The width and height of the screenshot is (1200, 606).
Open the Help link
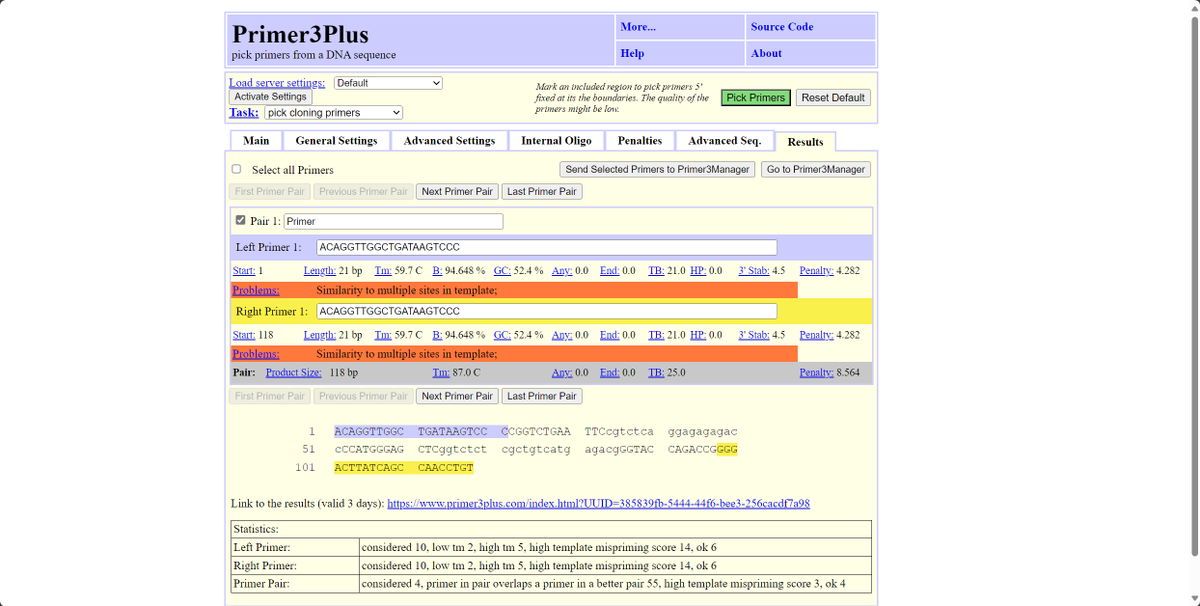pyautogui.click(x=632, y=53)
